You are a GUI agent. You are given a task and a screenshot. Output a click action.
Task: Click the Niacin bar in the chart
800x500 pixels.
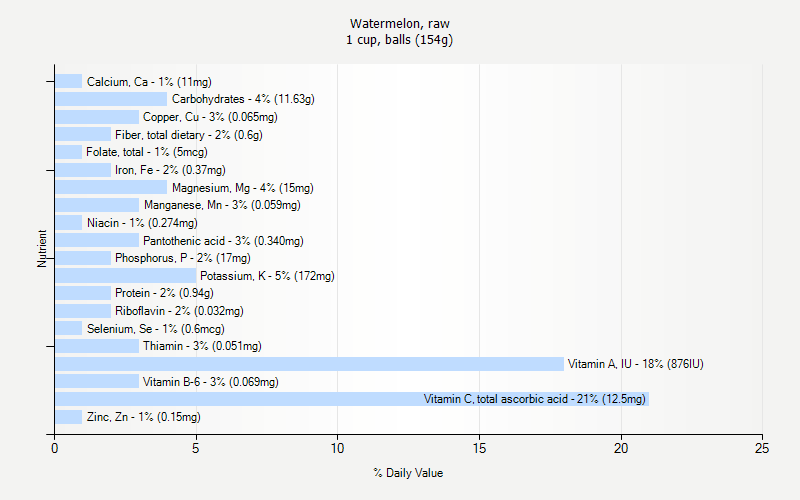pos(68,223)
